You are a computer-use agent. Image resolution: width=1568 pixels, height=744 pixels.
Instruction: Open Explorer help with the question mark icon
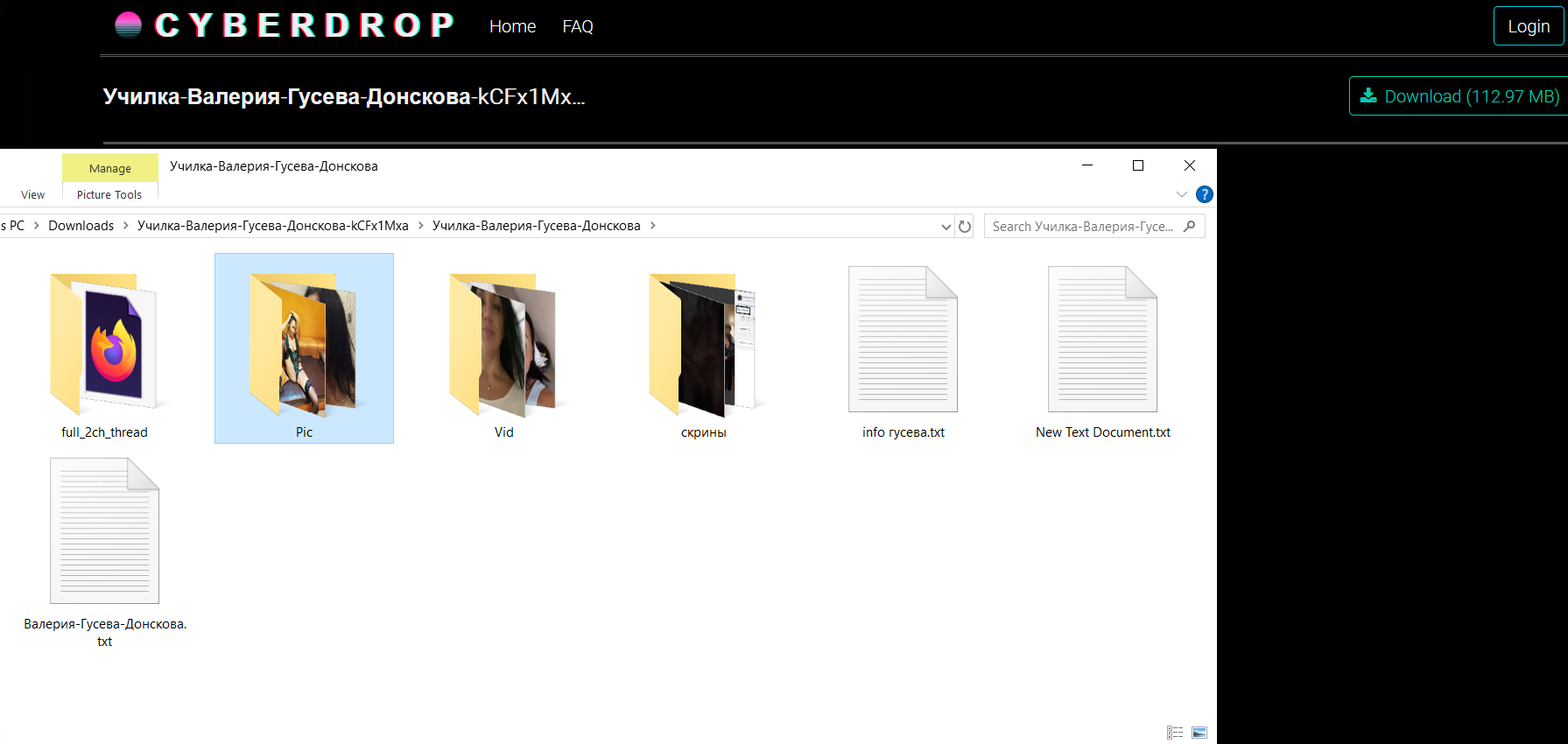(x=1205, y=194)
